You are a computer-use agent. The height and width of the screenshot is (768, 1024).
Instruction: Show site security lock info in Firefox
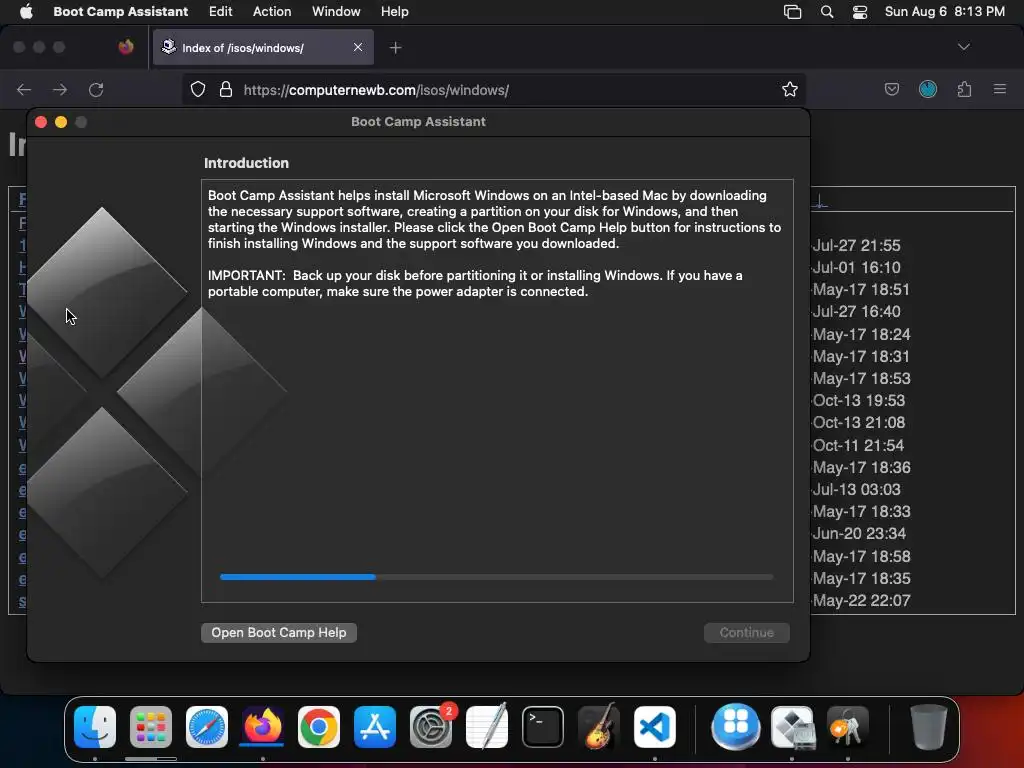[x=226, y=89]
